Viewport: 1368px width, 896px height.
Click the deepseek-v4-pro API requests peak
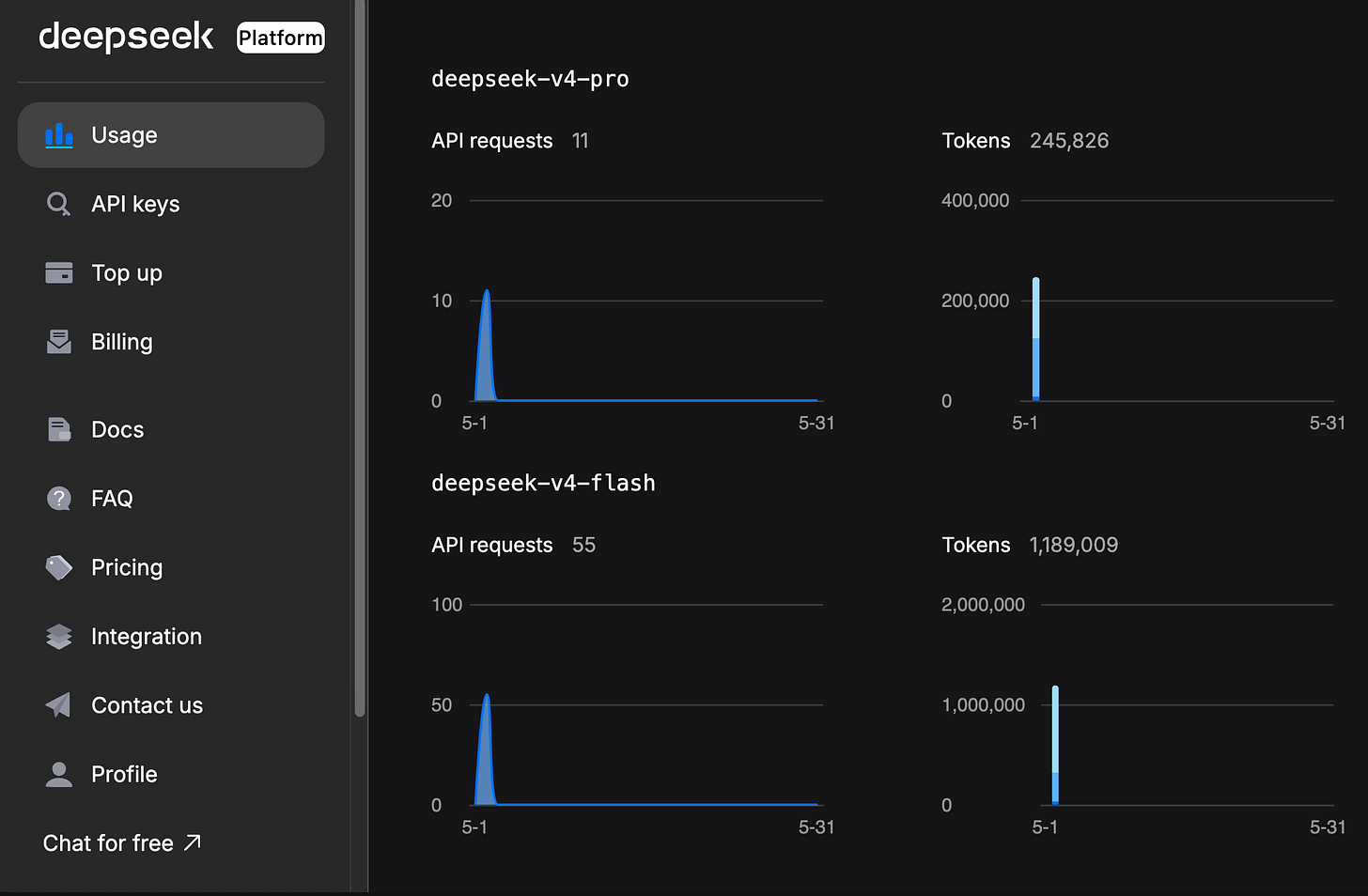487,293
